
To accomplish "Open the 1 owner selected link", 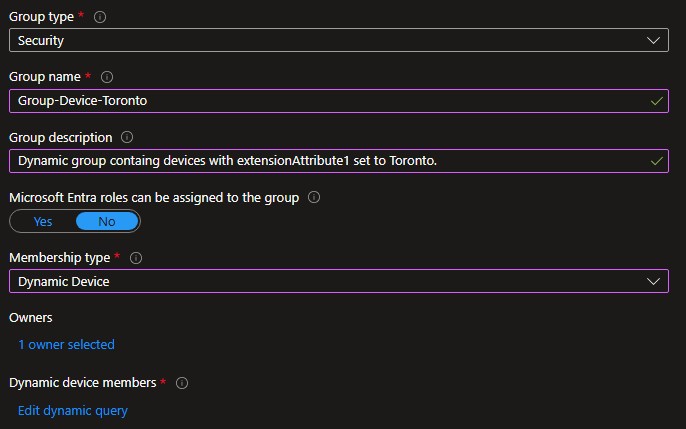I will coord(66,345).
